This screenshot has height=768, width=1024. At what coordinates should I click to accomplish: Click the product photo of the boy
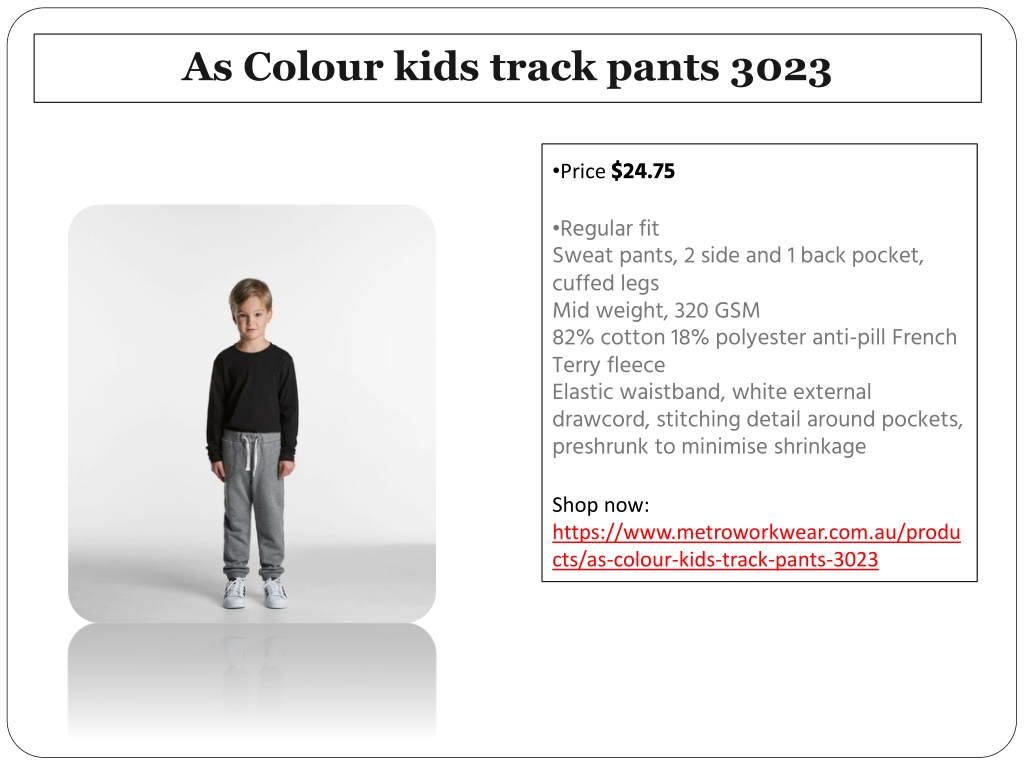(252, 413)
